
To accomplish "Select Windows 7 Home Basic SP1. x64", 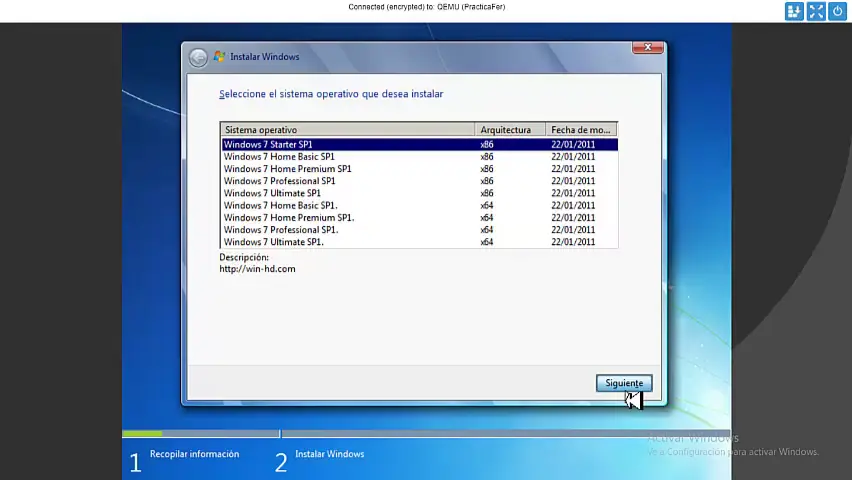I will 419,205.
